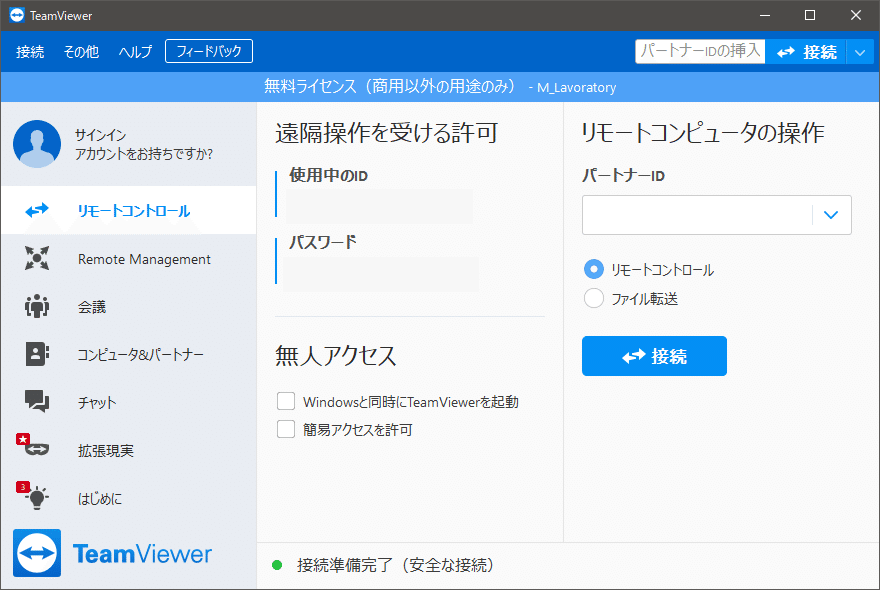Click the リモートコンピュータの操作 heading
Image resolution: width=880 pixels, height=590 pixels.
click(702, 133)
